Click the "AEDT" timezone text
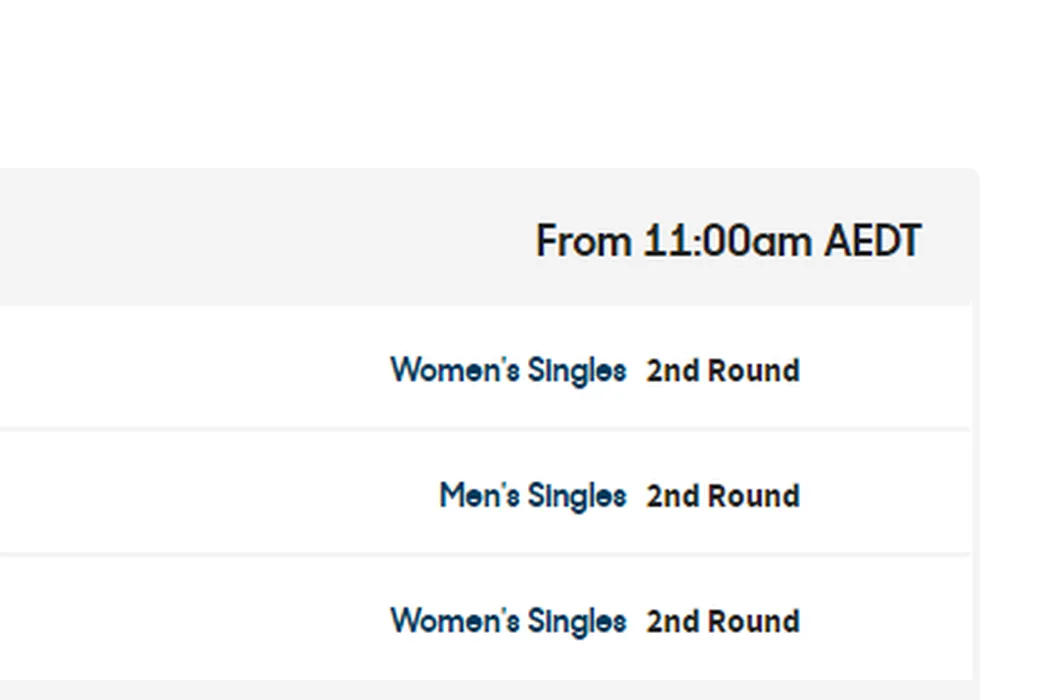 click(872, 242)
